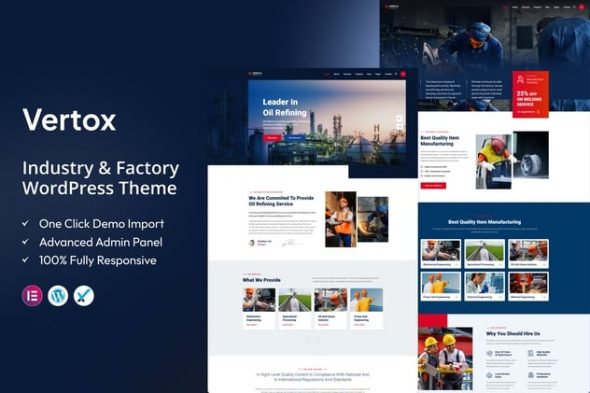Open the Agricultural Processing thumbnail under What We Provide

click(x=295, y=300)
